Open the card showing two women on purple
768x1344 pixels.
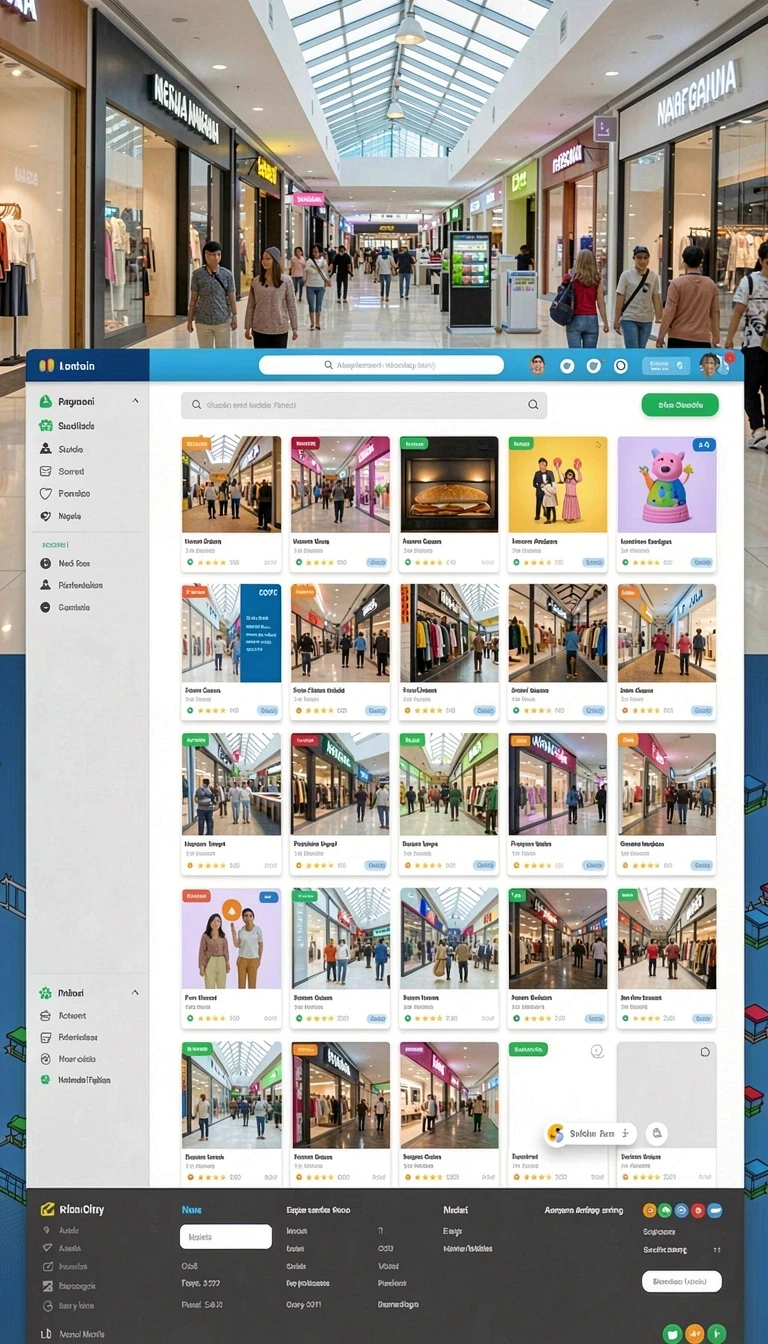tap(231, 957)
